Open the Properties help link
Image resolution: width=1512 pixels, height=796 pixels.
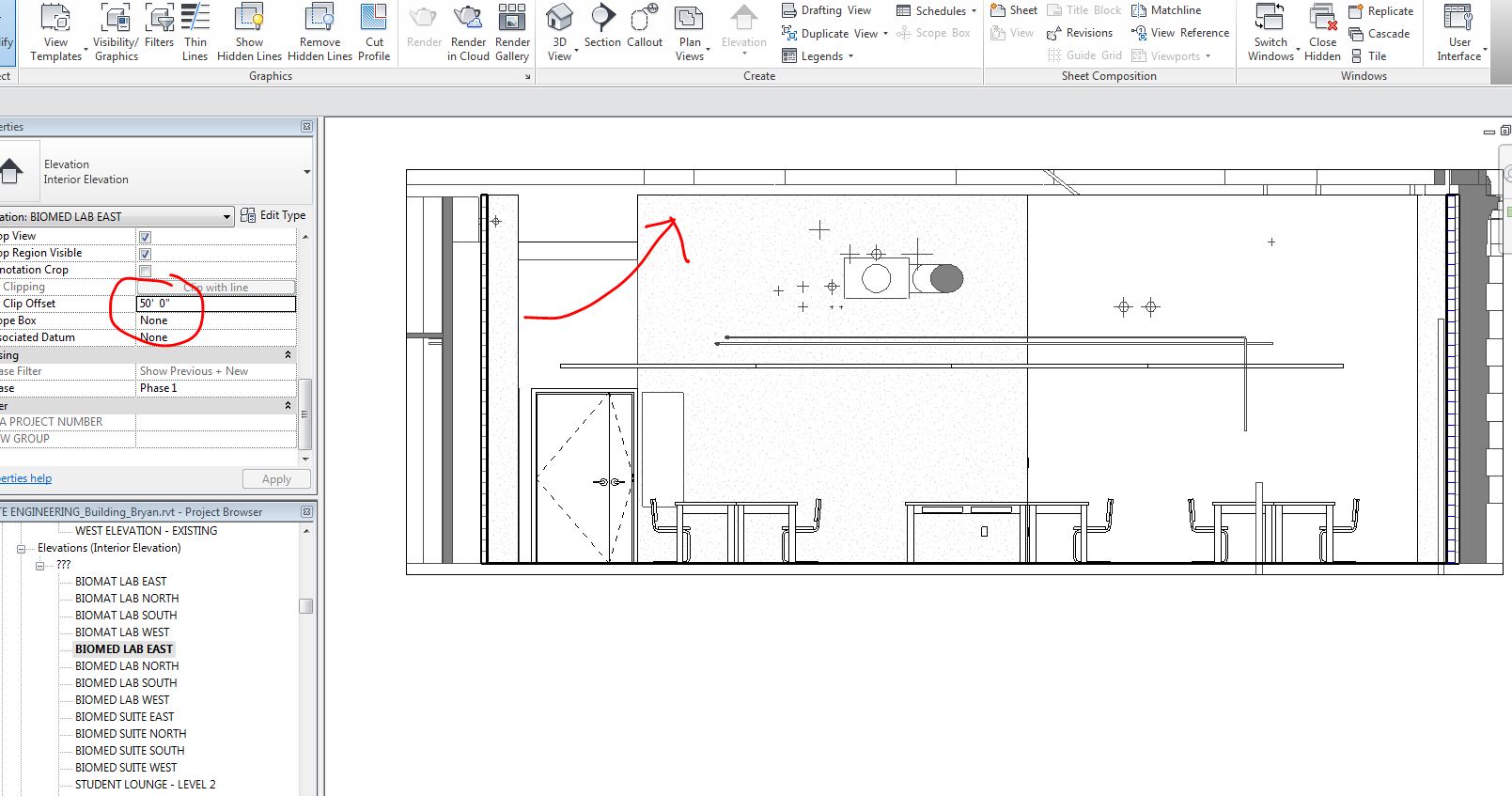click(26, 478)
